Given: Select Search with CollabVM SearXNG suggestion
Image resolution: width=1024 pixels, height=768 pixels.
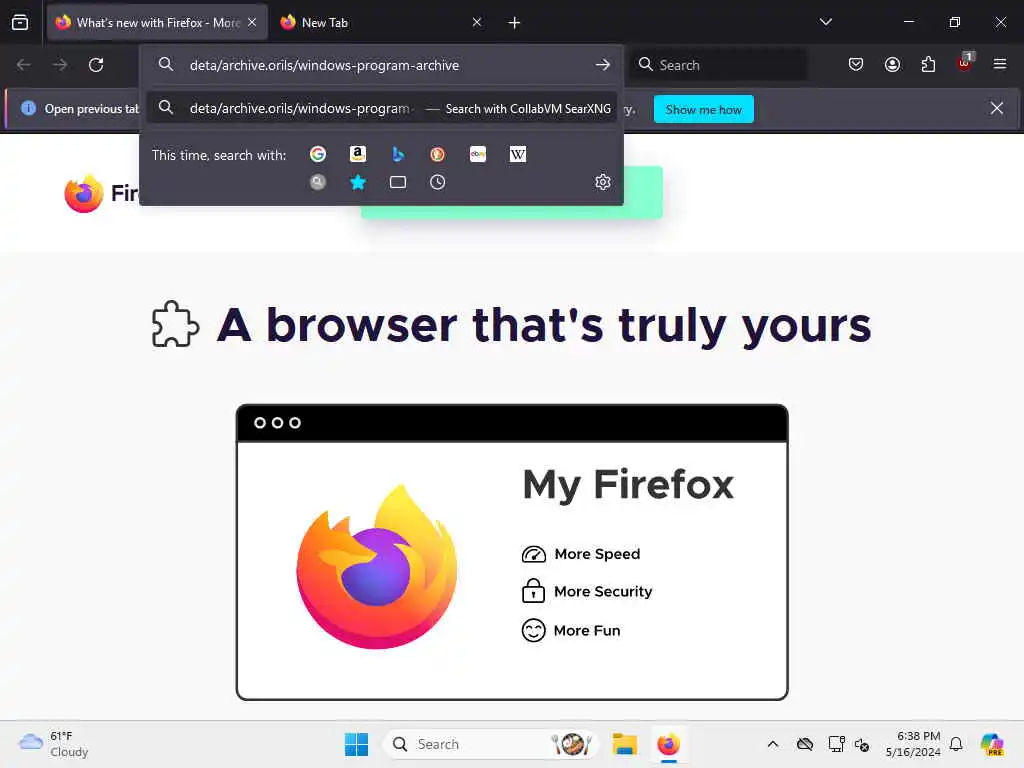Looking at the screenshot, I should point(381,108).
